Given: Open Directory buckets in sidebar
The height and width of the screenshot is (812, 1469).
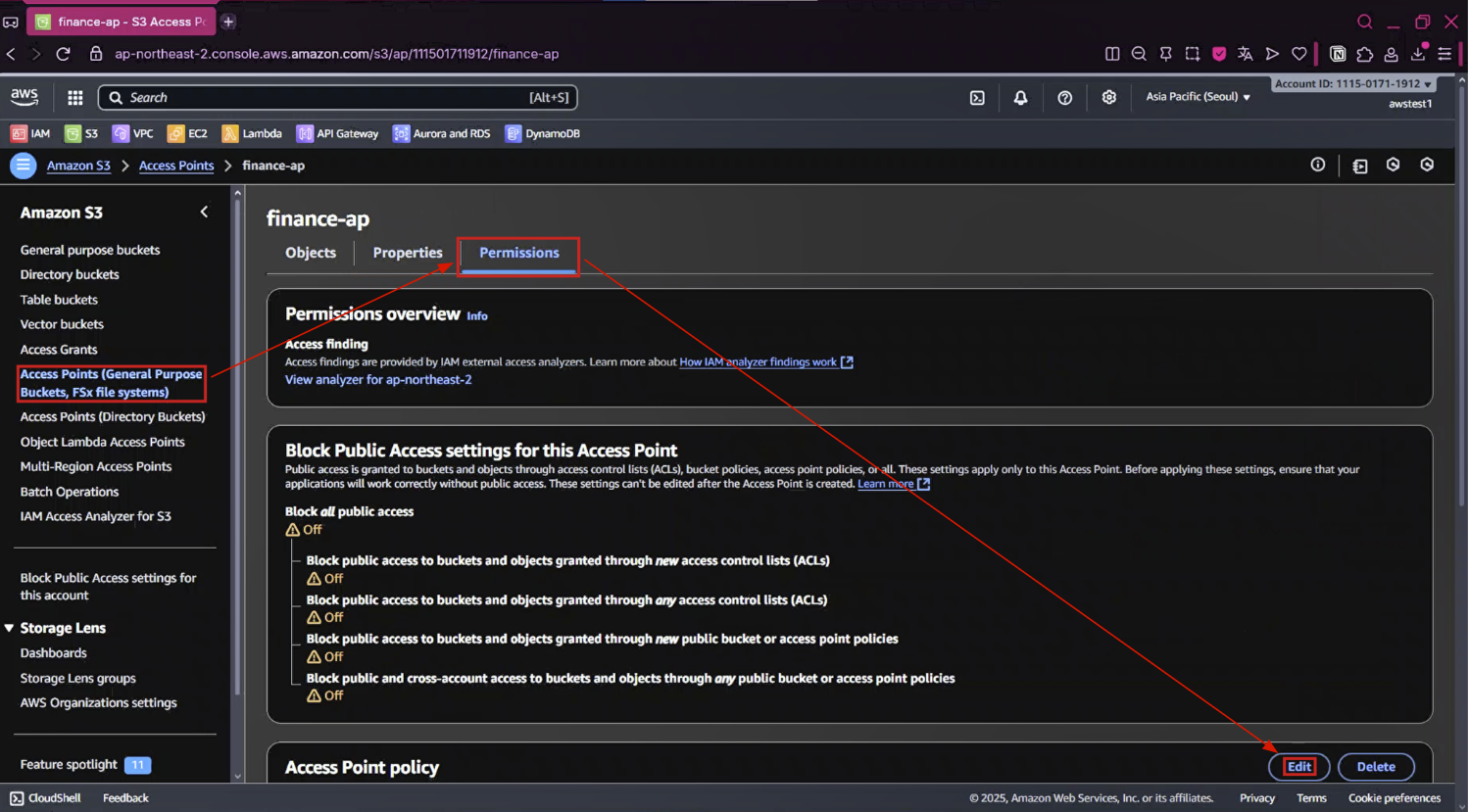Looking at the screenshot, I should pos(70,275).
